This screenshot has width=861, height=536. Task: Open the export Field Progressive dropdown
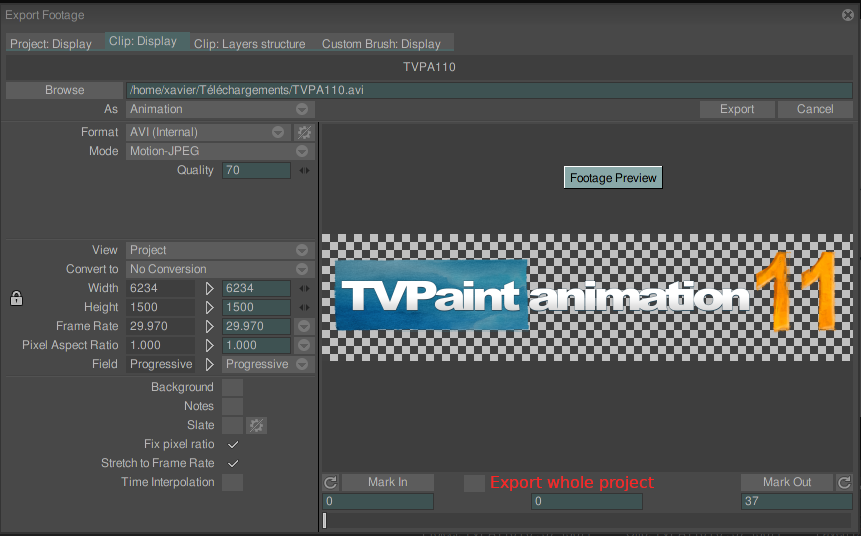[268, 364]
